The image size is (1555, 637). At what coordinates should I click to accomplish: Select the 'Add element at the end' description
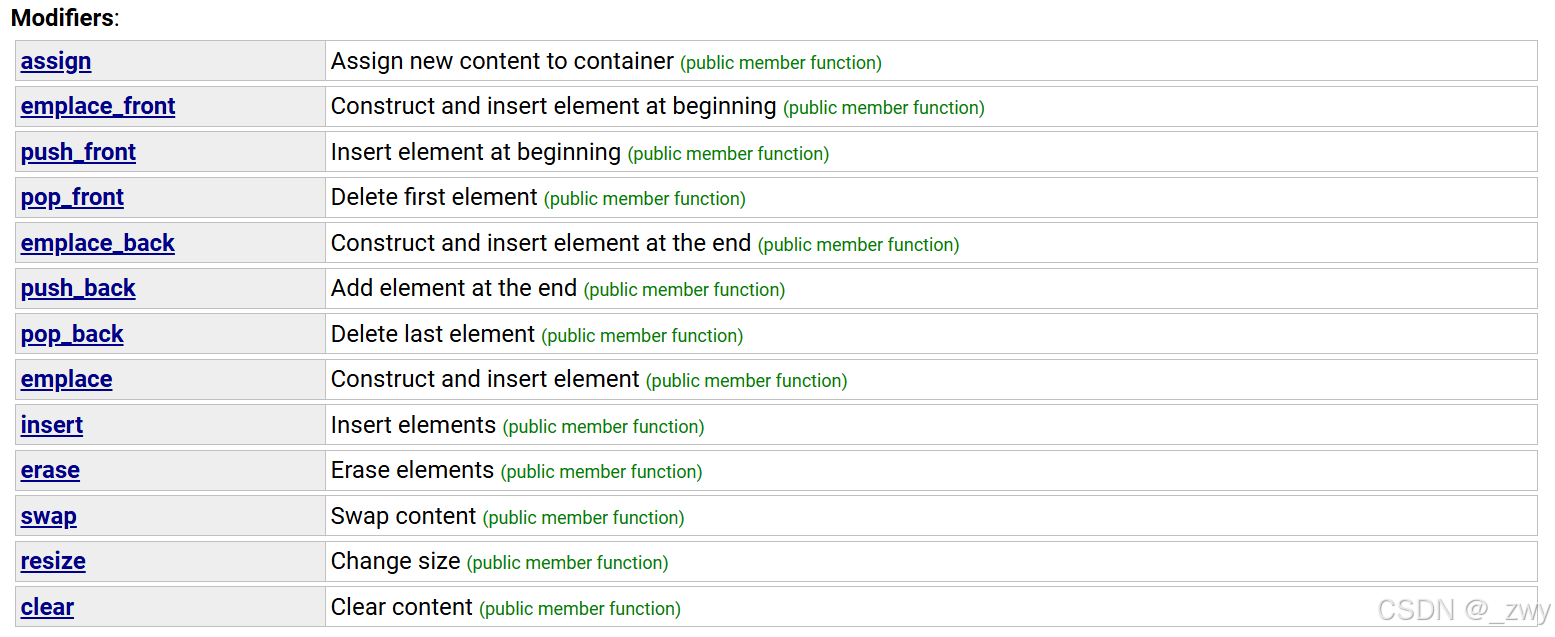[x=454, y=288]
